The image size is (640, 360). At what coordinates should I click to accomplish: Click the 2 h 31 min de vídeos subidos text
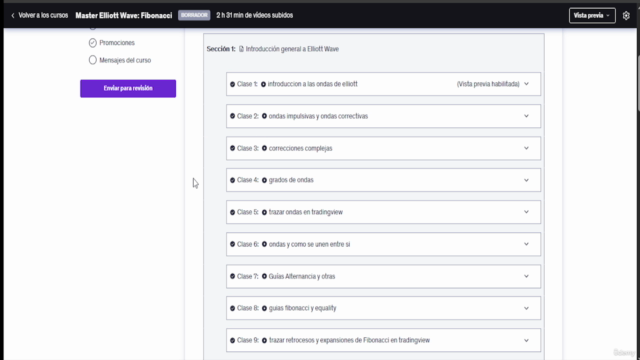click(255, 16)
